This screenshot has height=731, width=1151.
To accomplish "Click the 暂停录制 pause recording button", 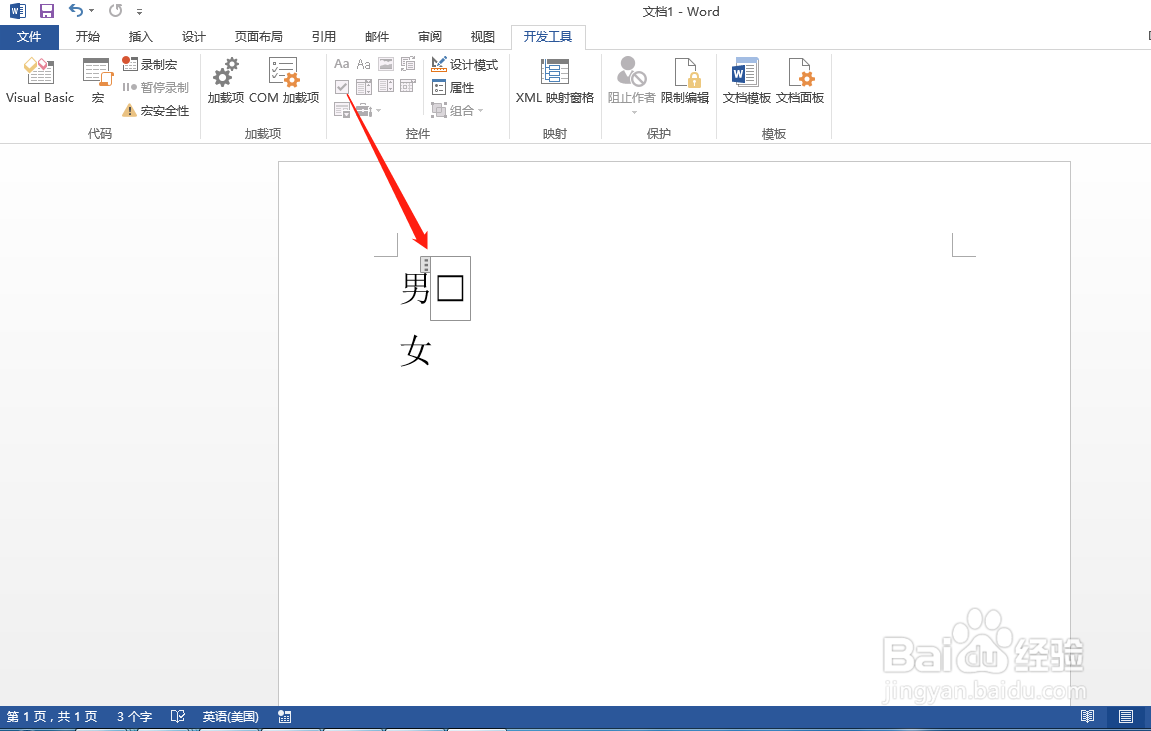I will pos(156,87).
